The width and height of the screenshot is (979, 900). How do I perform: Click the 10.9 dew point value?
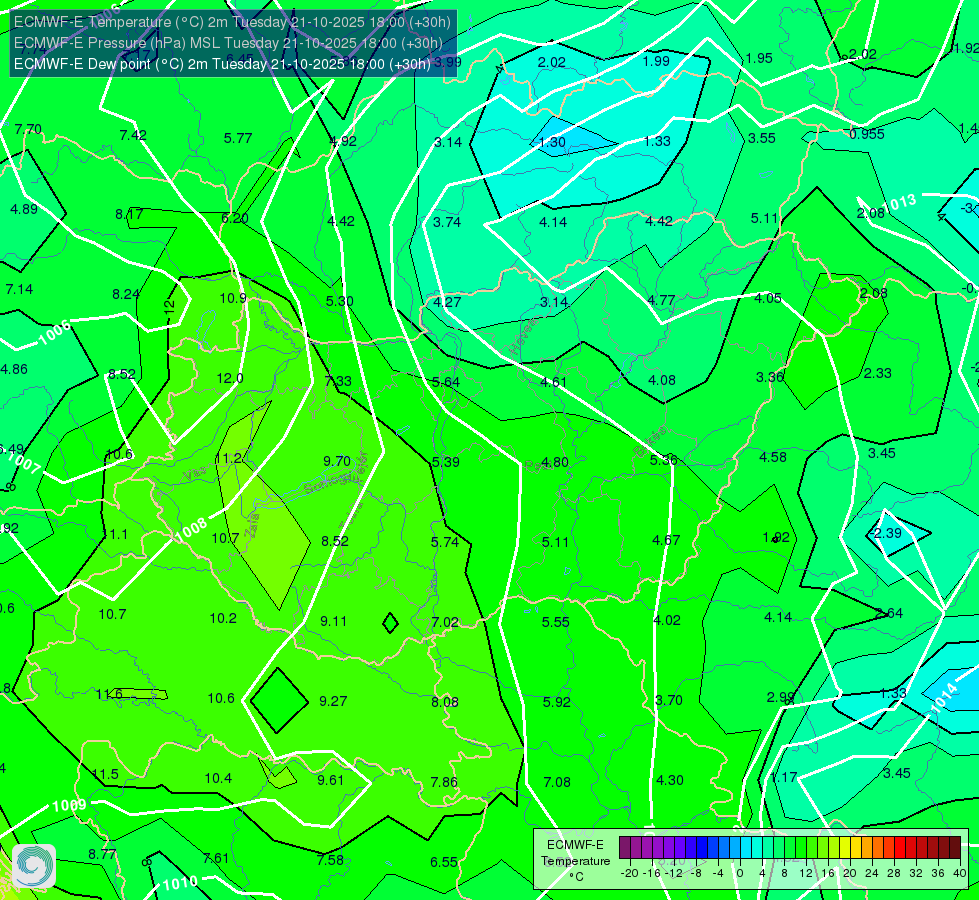(233, 299)
